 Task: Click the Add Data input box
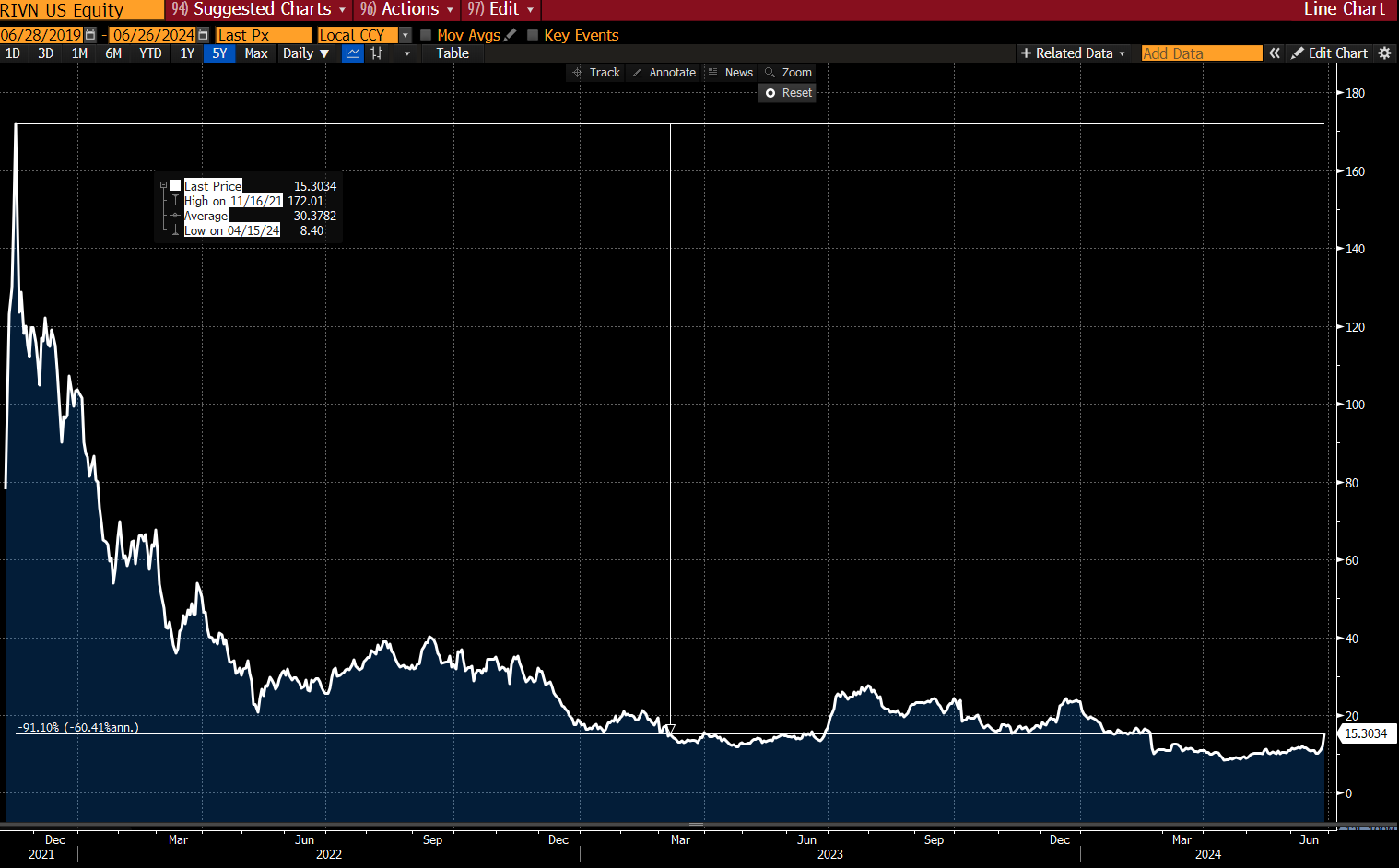click(x=1202, y=53)
